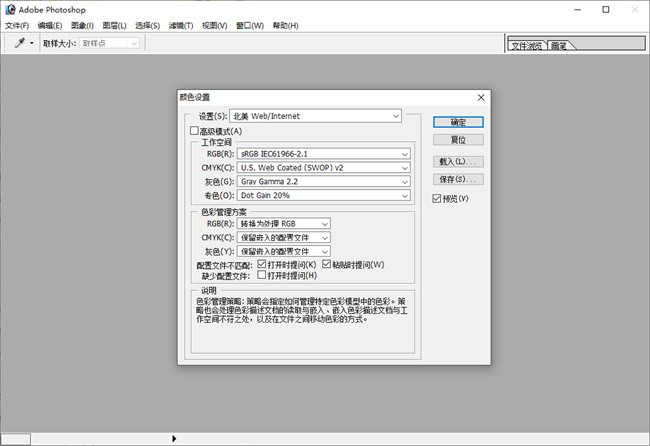The width and height of the screenshot is (650, 446).
Task: Select the Eyedropper tool icon in options bar
Action: coord(19,44)
